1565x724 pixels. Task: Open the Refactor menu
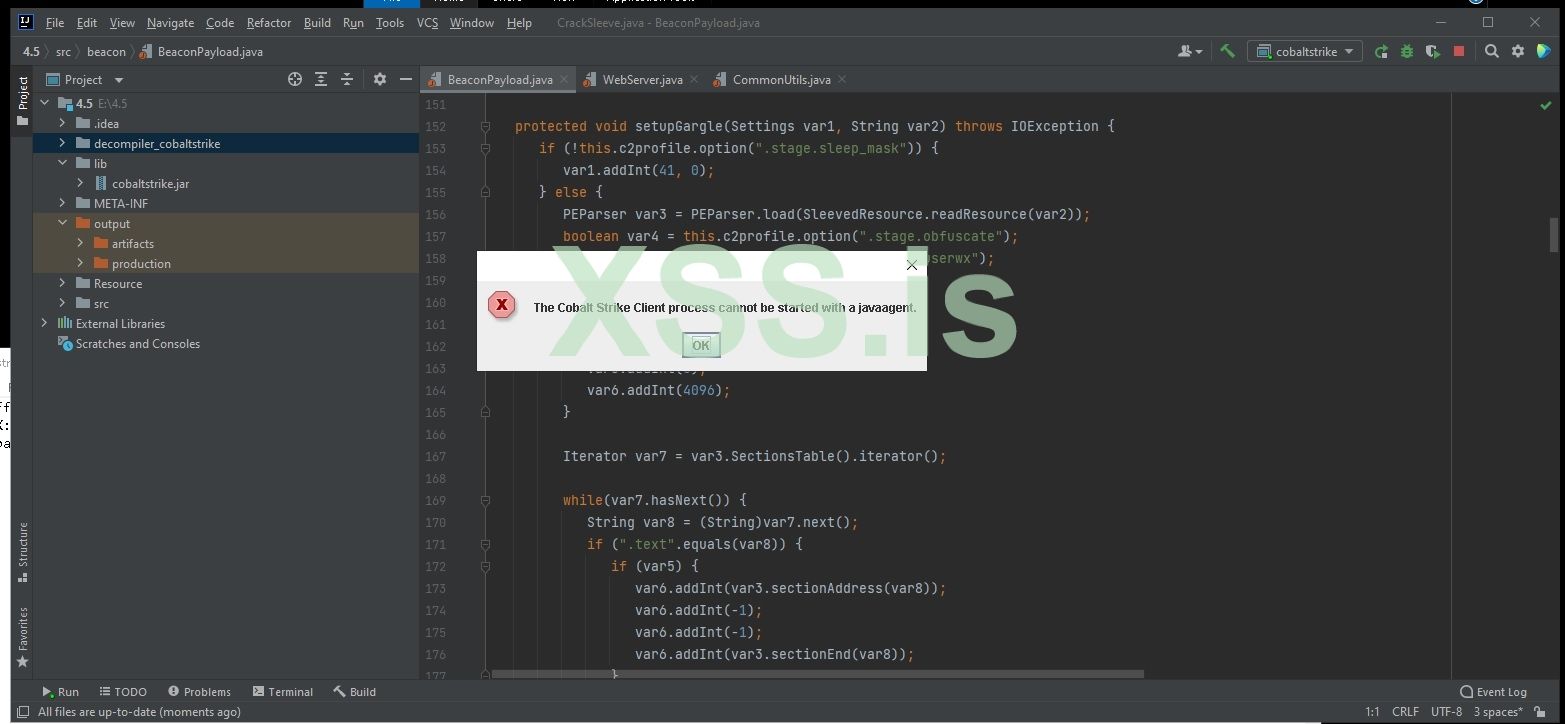tap(269, 23)
